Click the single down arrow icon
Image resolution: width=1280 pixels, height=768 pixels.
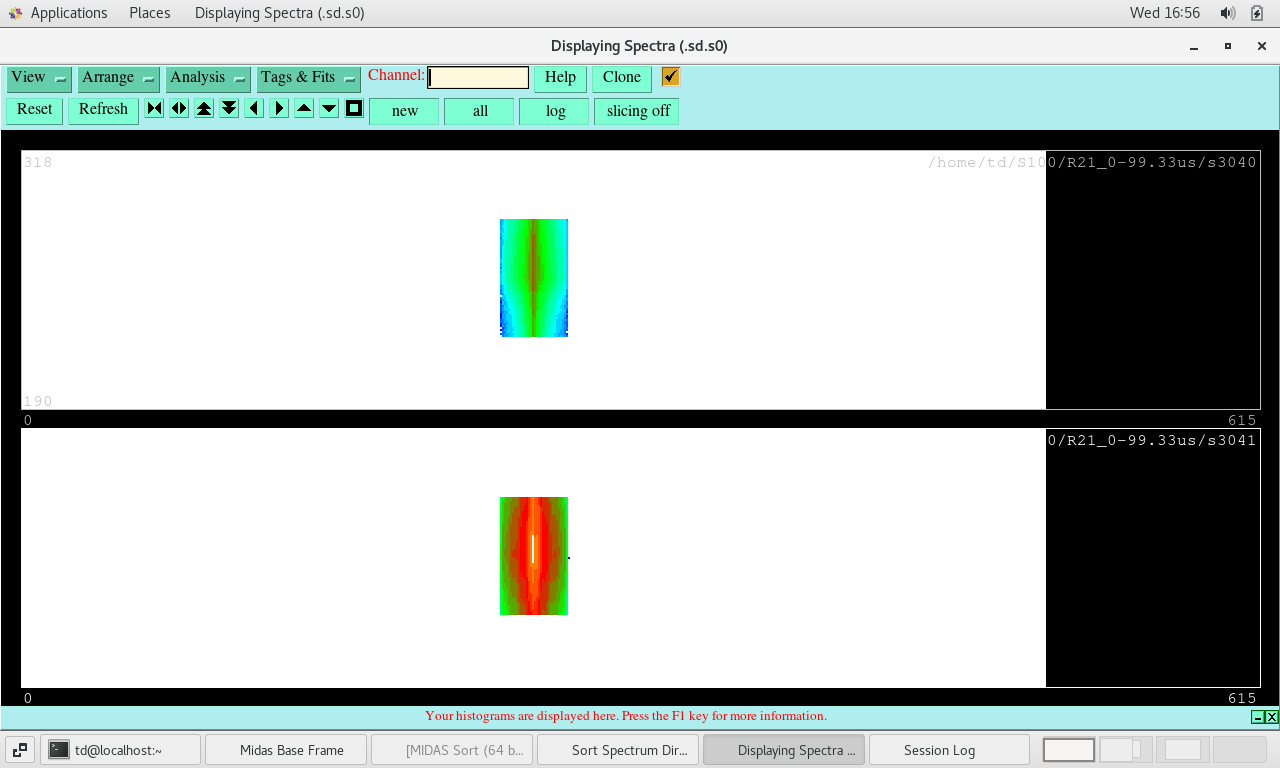(329, 108)
